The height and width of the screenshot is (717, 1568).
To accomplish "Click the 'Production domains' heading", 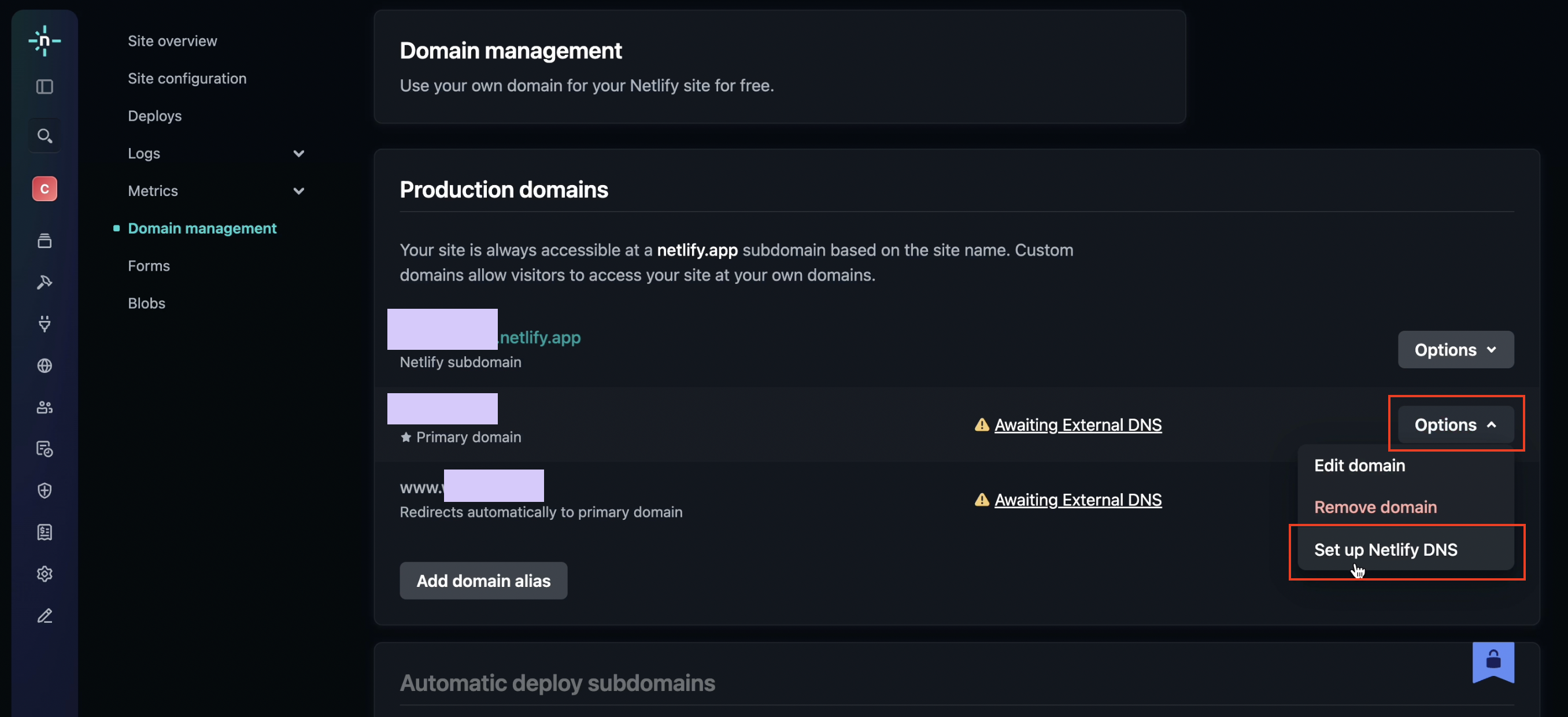I will tap(504, 189).
